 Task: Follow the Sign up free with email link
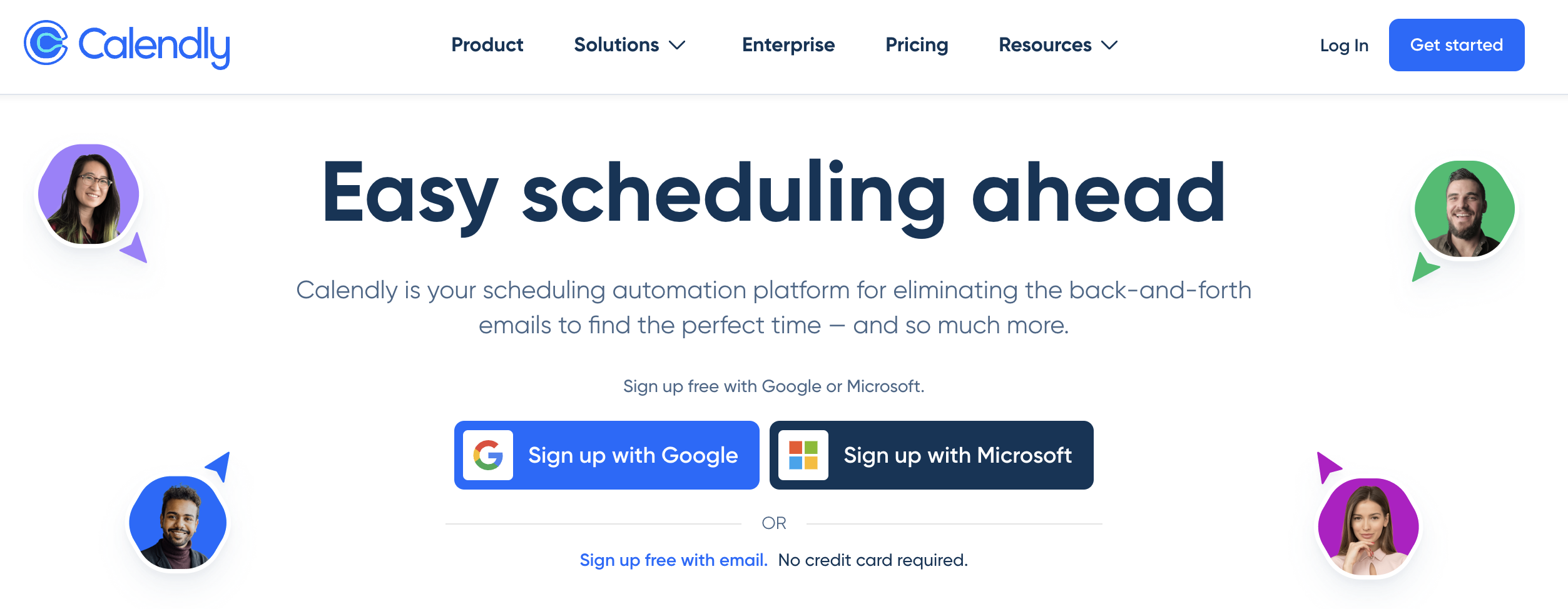point(673,560)
